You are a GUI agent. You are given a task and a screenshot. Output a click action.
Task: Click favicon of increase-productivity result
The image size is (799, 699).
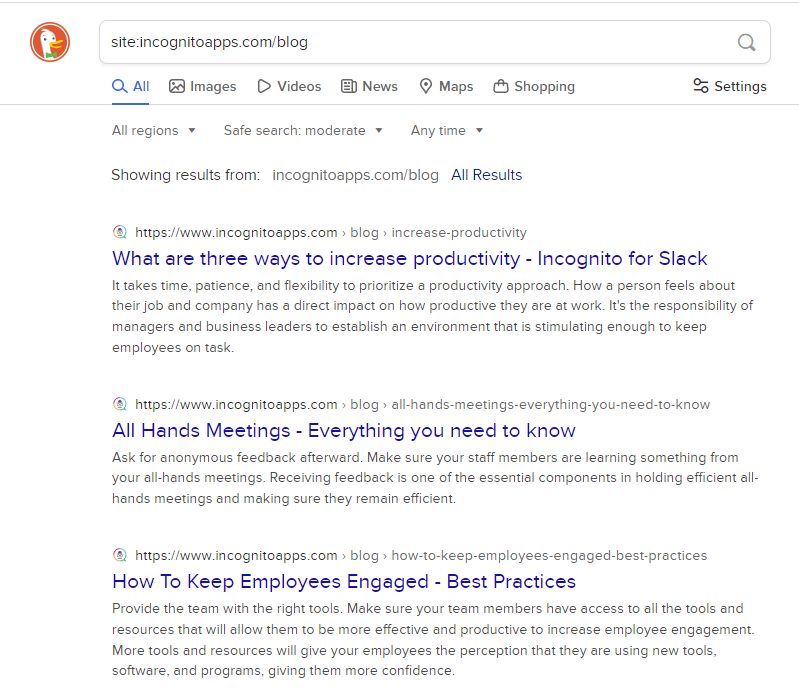120,232
